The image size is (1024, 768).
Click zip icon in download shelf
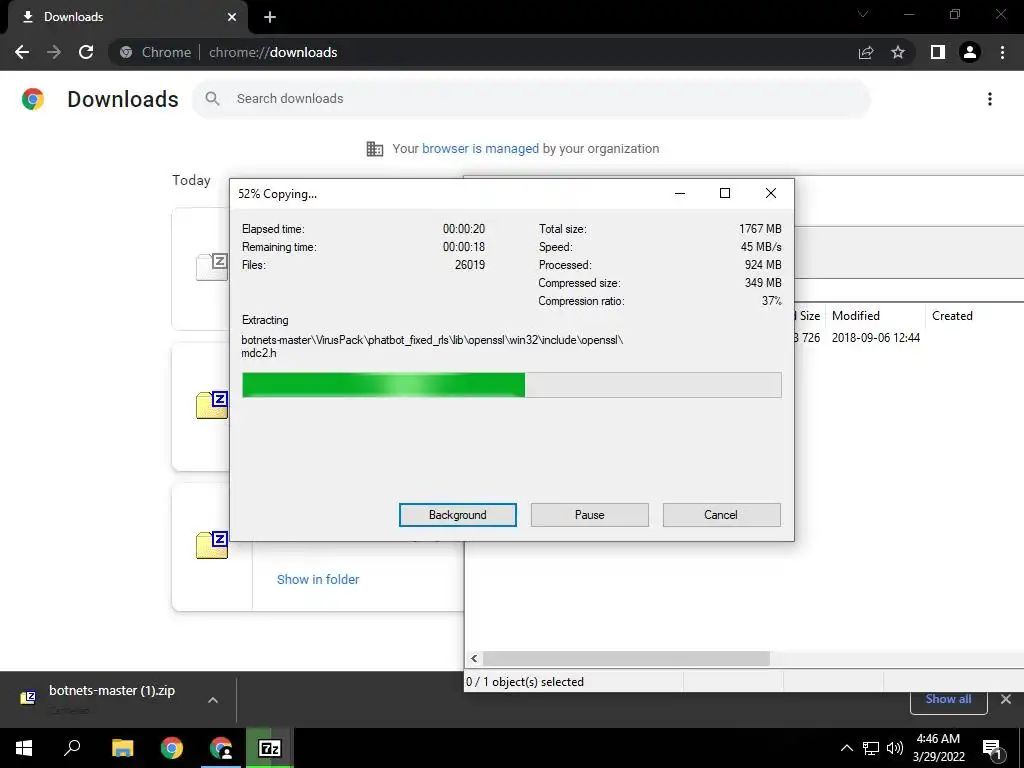point(28,698)
